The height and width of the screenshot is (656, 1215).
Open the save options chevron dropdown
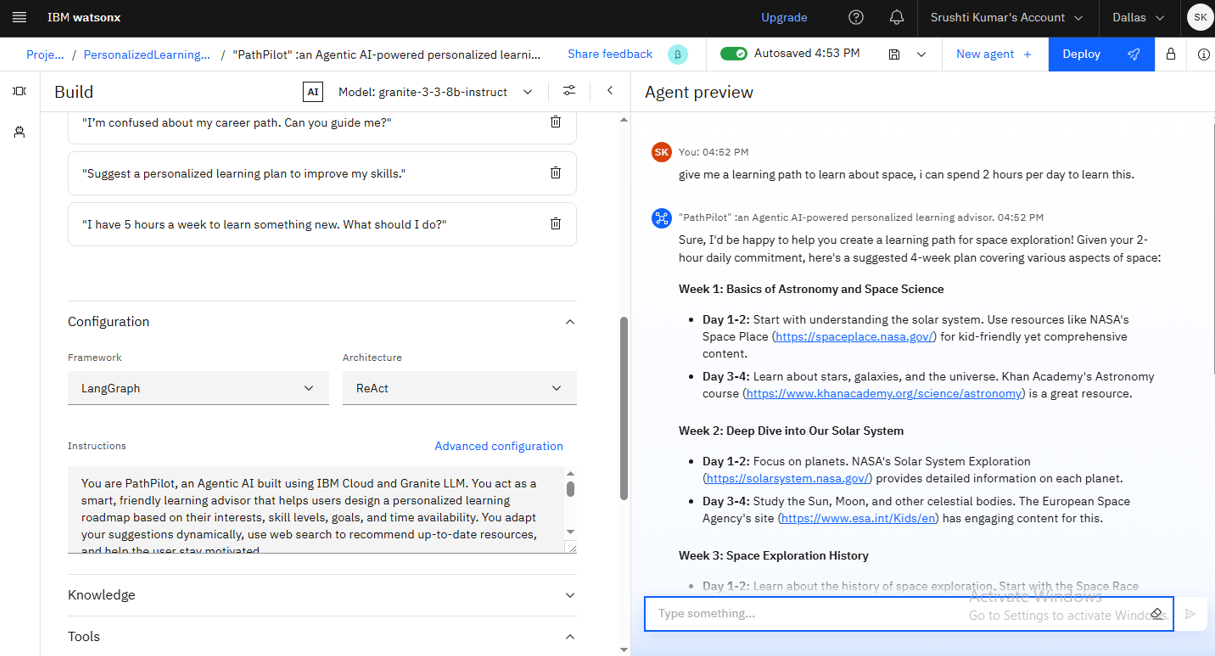pos(921,54)
